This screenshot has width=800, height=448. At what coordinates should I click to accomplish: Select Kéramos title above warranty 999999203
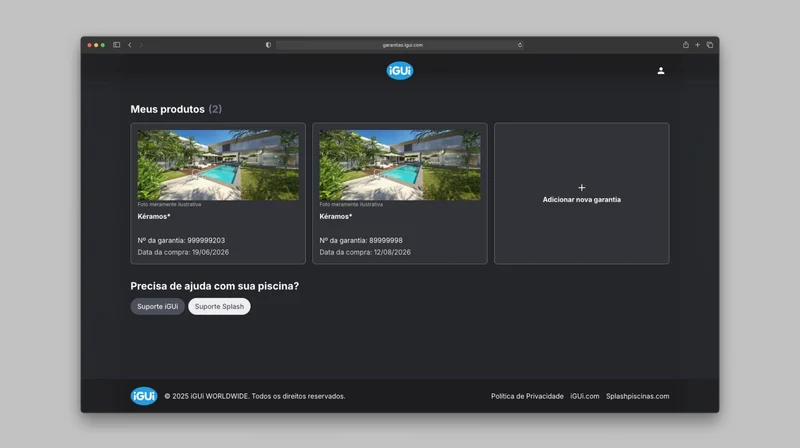[154, 216]
